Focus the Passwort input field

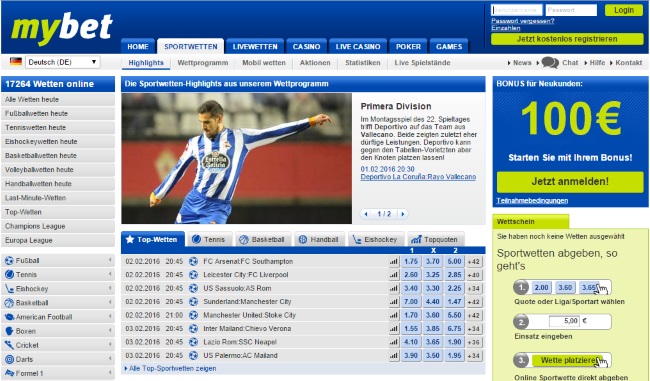coord(571,10)
